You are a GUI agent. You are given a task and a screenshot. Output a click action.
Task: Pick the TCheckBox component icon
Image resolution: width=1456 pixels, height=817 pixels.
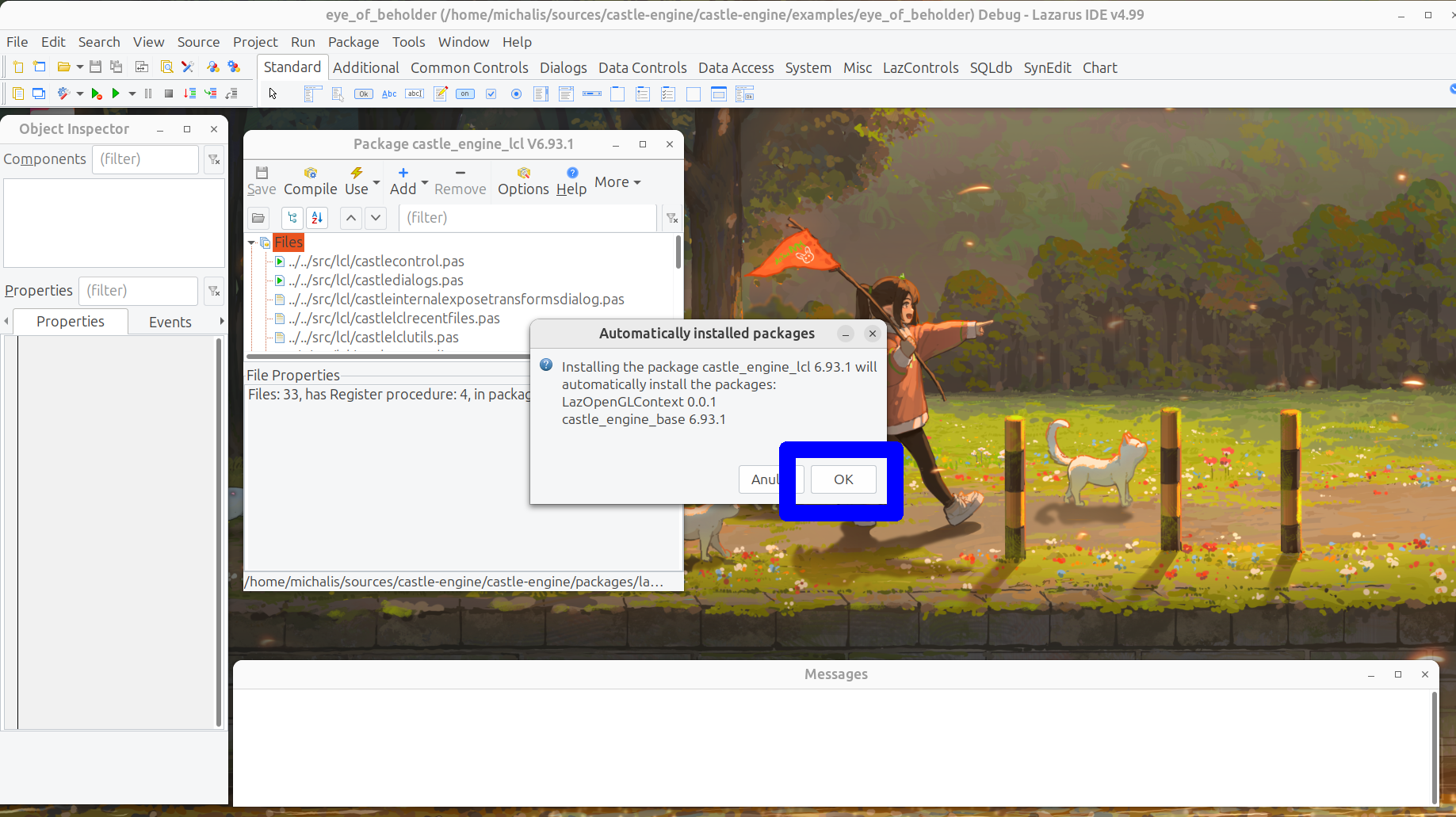click(491, 94)
